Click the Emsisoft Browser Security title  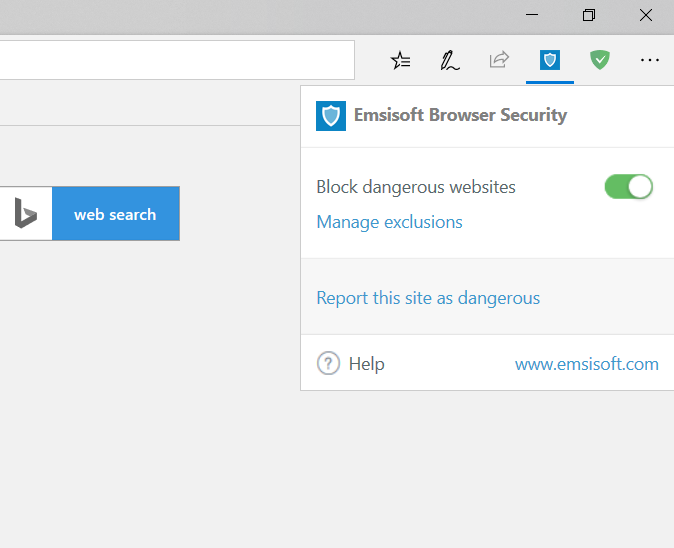pos(460,115)
